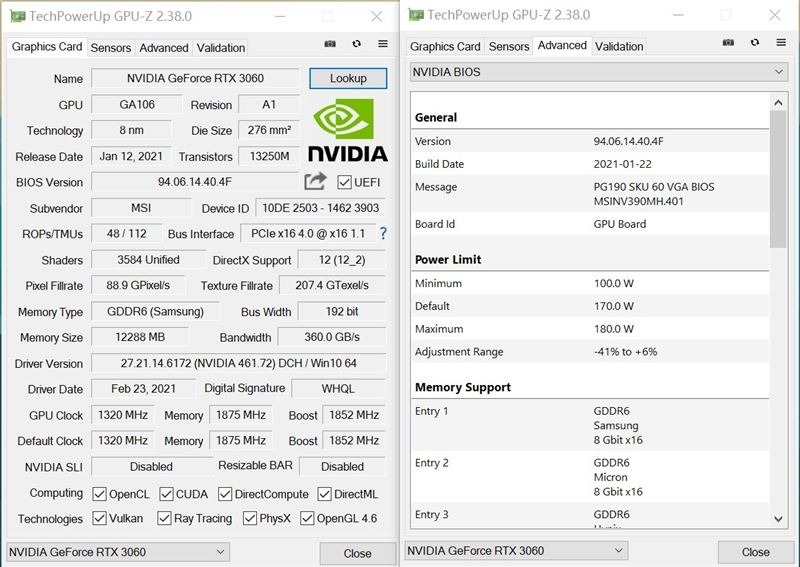Click the Default 170.0 W power row

tap(590, 306)
